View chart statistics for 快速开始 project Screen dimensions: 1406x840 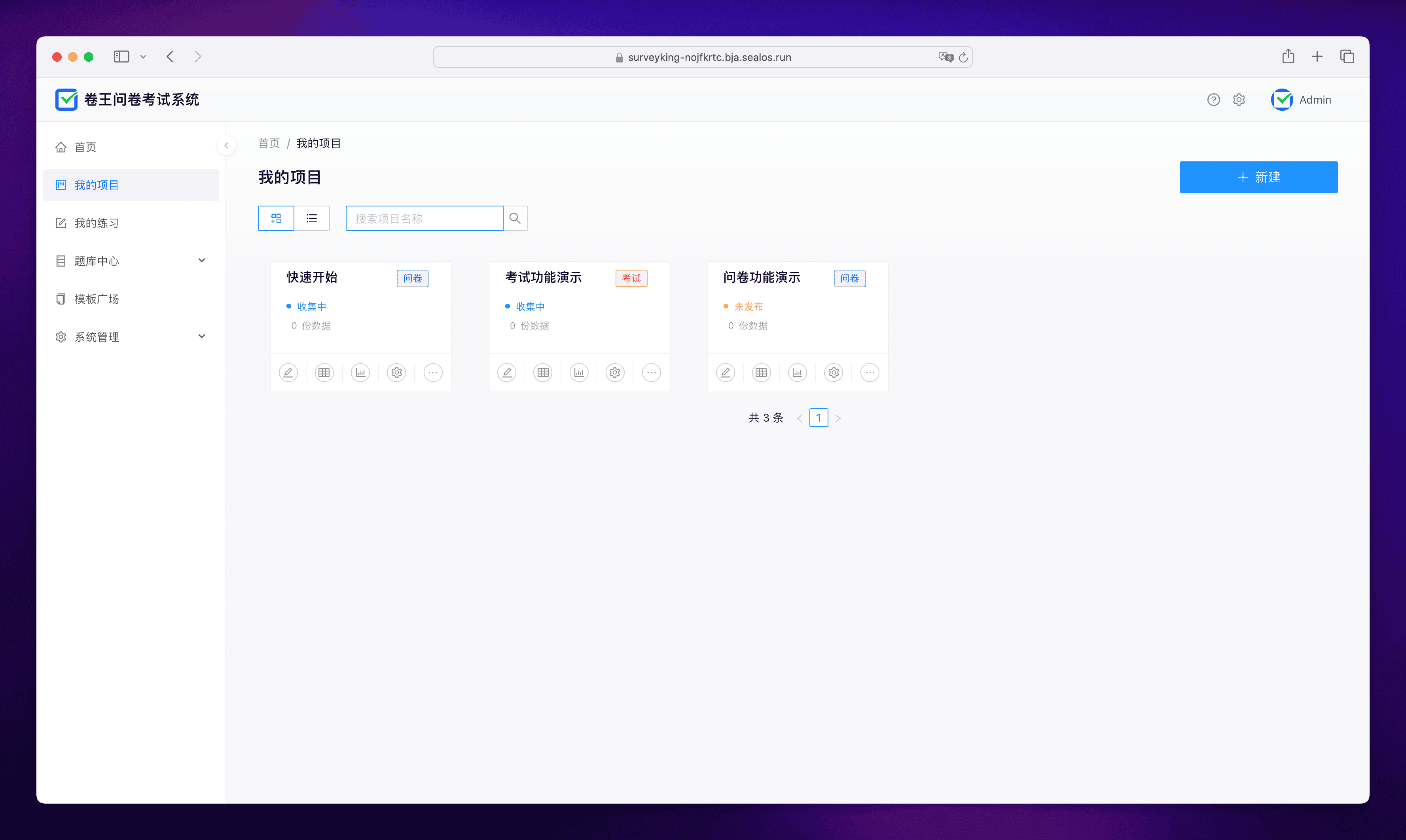point(361,373)
